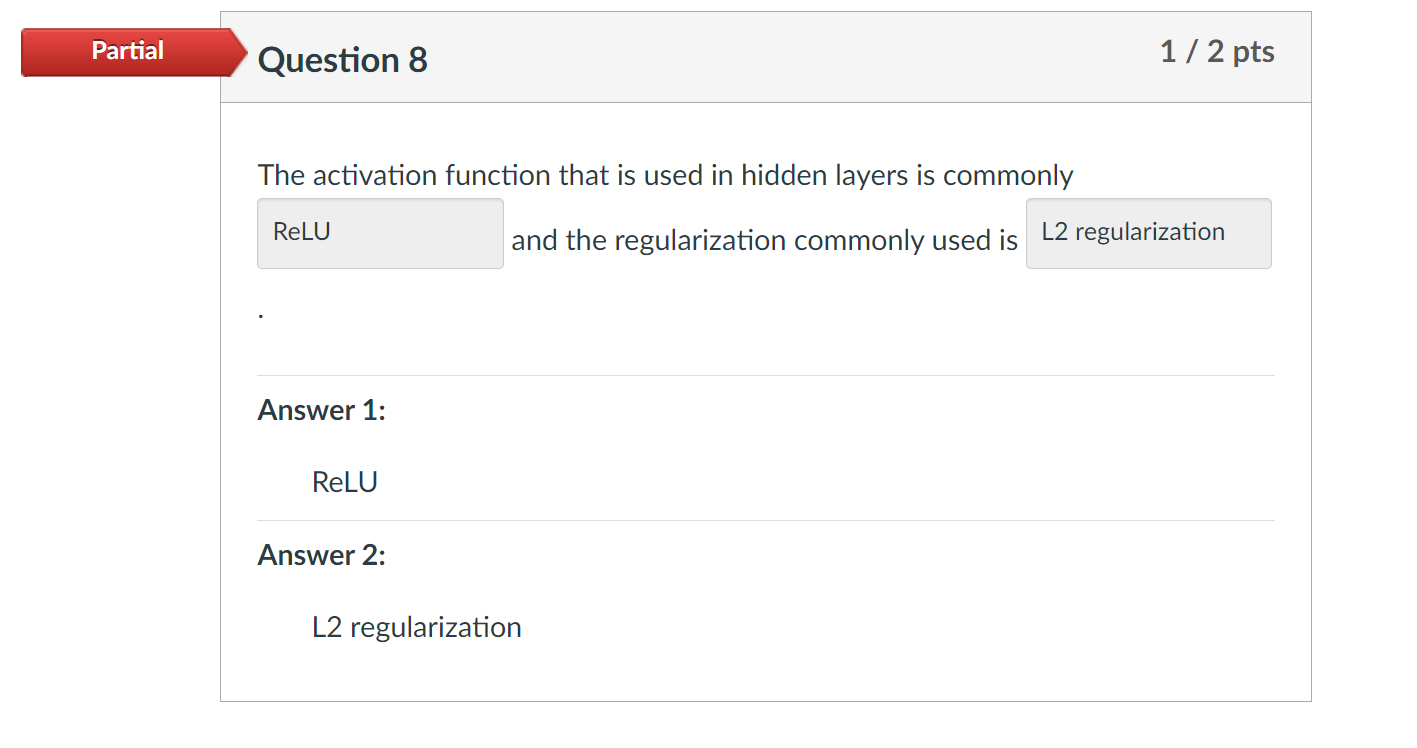Click the gray box containing ReLU
1417x748 pixels.
coord(380,233)
